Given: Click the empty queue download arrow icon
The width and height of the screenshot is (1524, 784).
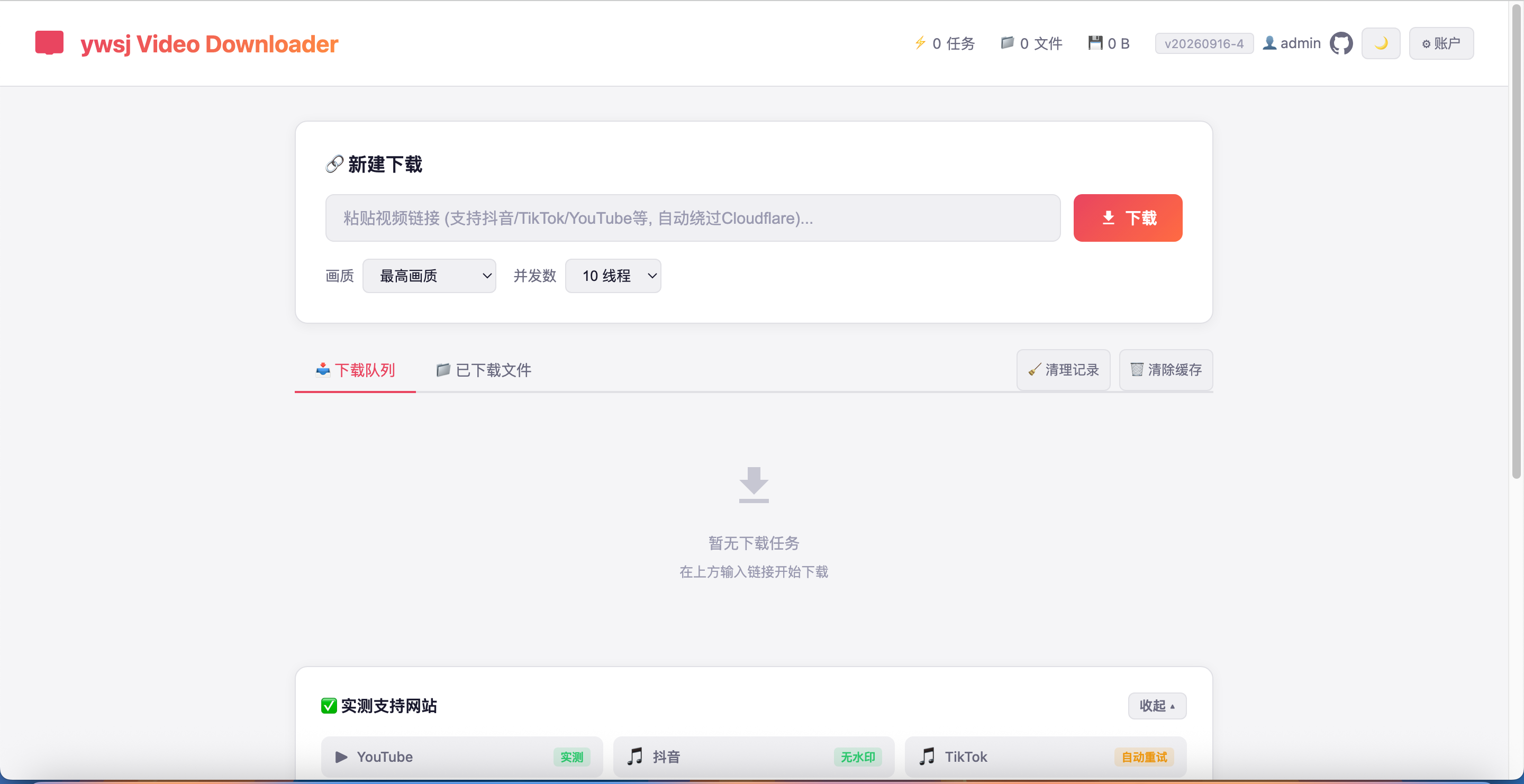Looking at the screenshot, I should (754, 485).
